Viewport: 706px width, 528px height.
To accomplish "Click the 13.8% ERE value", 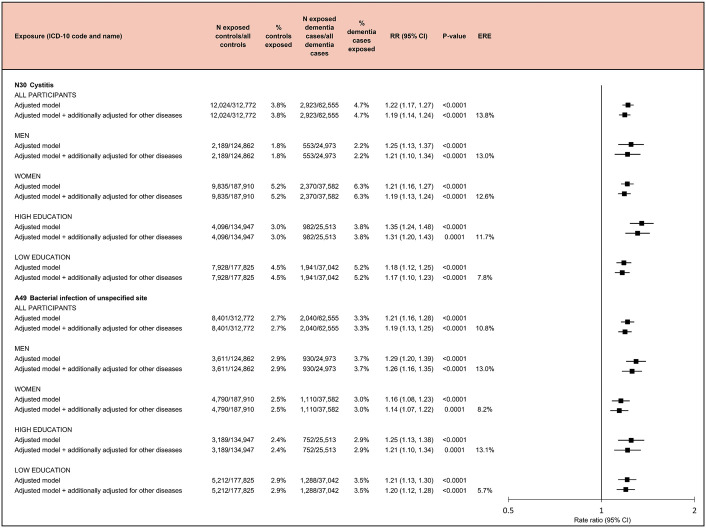I will (484, 115).
